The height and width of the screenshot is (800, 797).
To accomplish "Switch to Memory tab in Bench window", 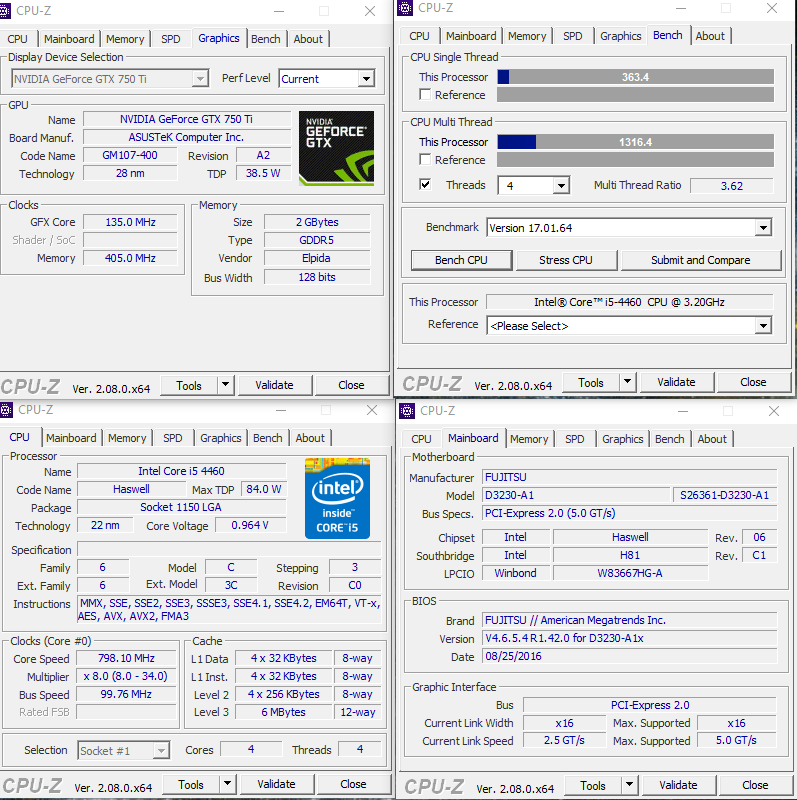I will [x=527, y=36].
